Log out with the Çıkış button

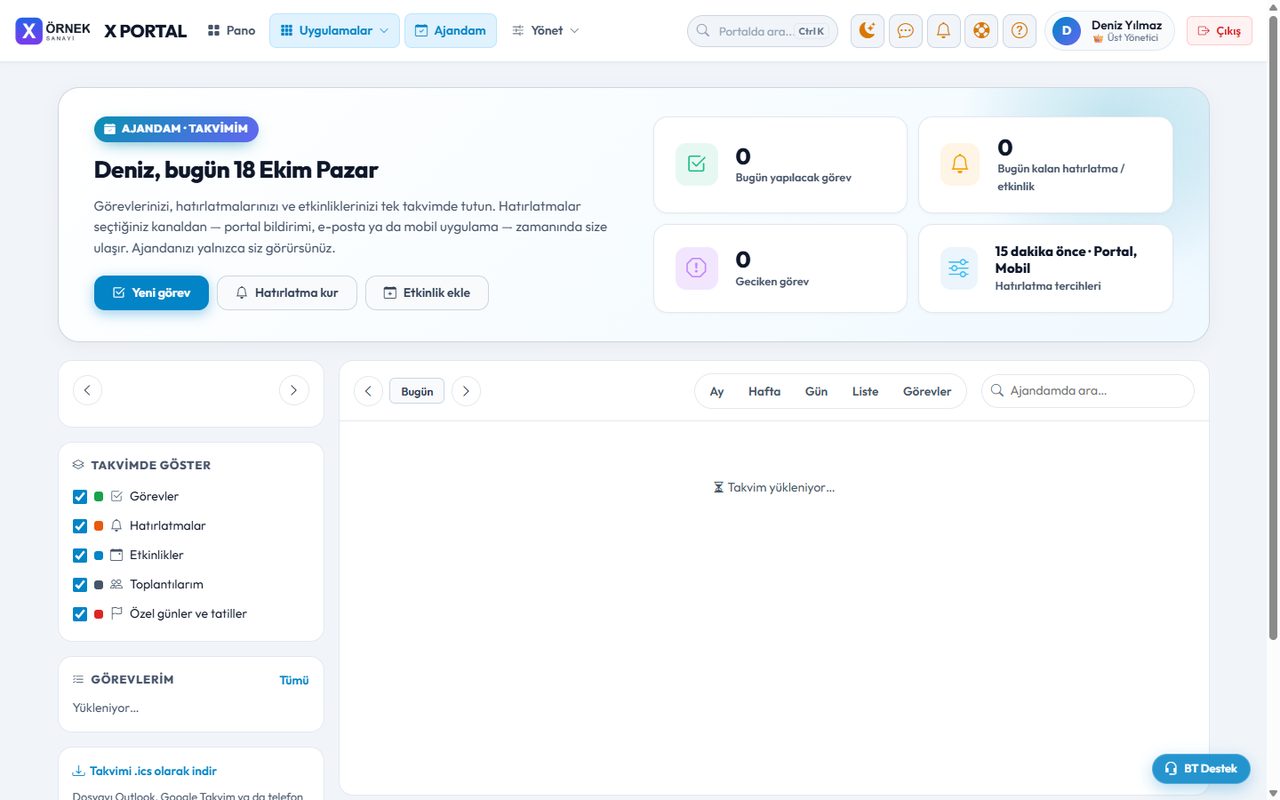pos(1219,31)
